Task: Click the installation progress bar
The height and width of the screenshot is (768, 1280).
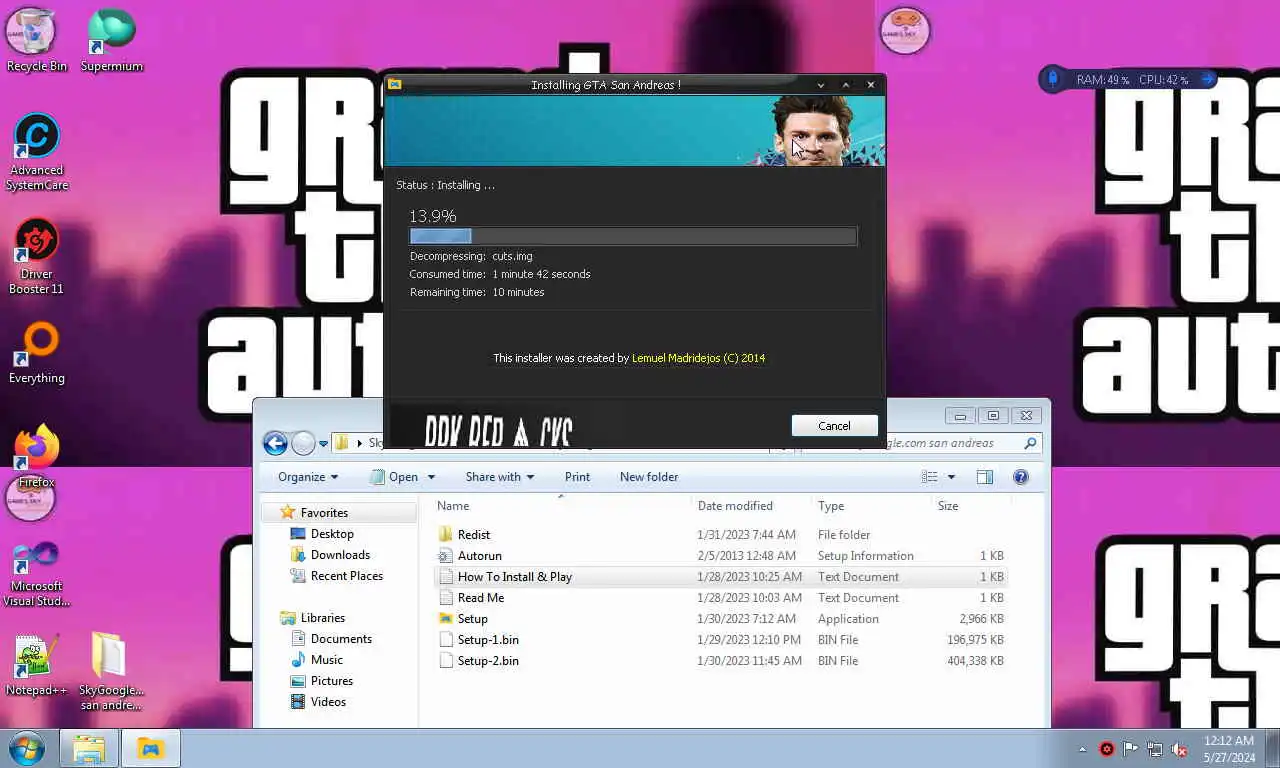Action: click(x=633, y=236)
